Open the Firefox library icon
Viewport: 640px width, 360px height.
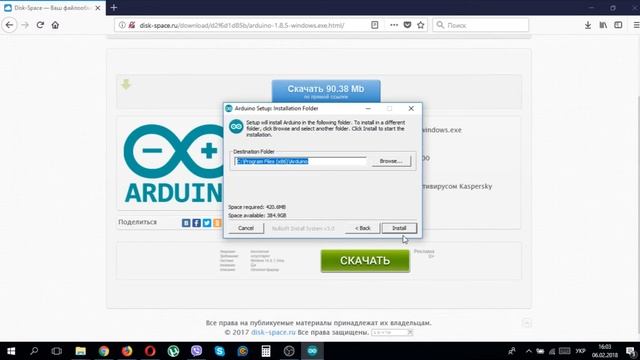(603, 25)
